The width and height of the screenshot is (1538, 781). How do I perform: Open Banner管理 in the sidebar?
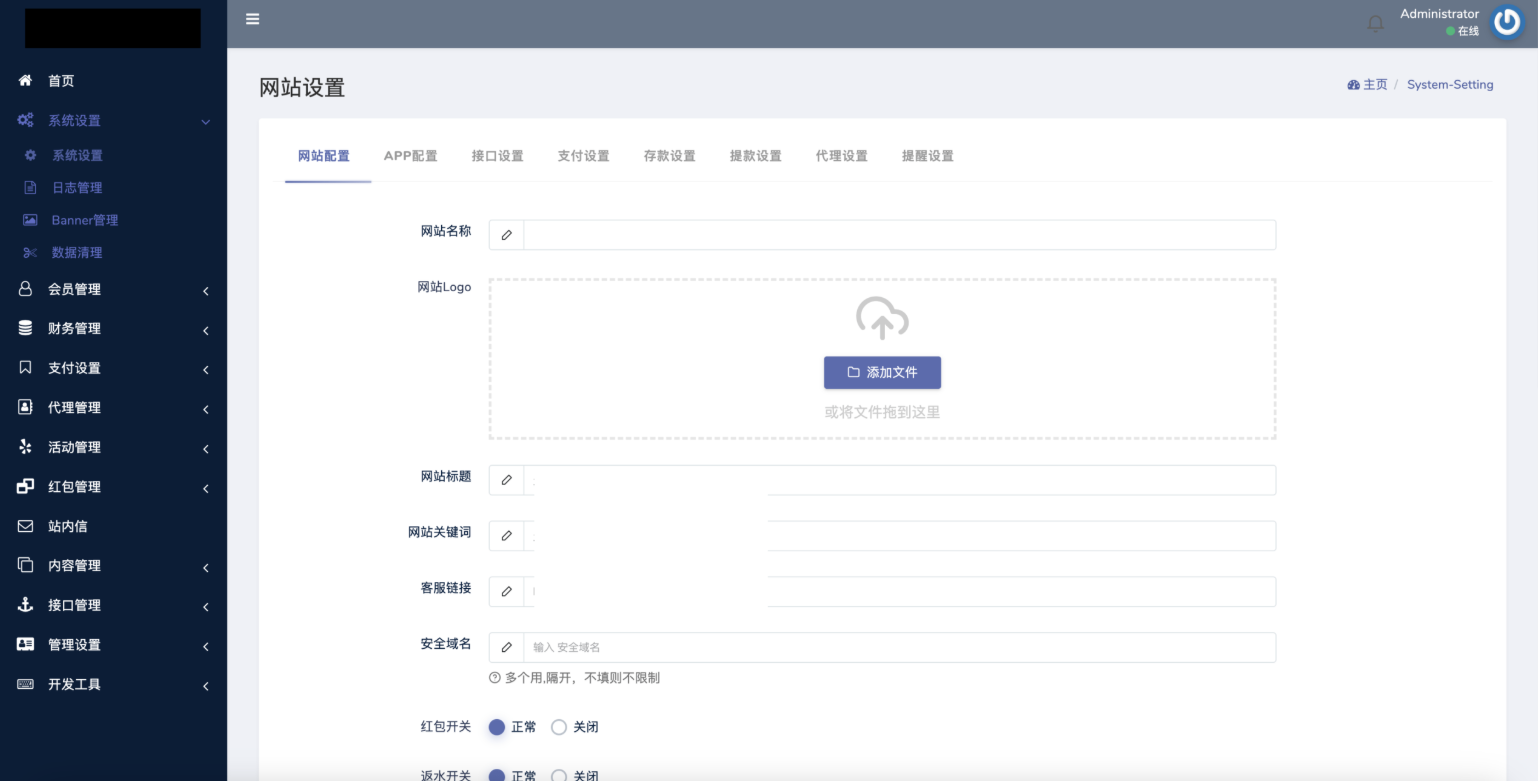(85, 220)
